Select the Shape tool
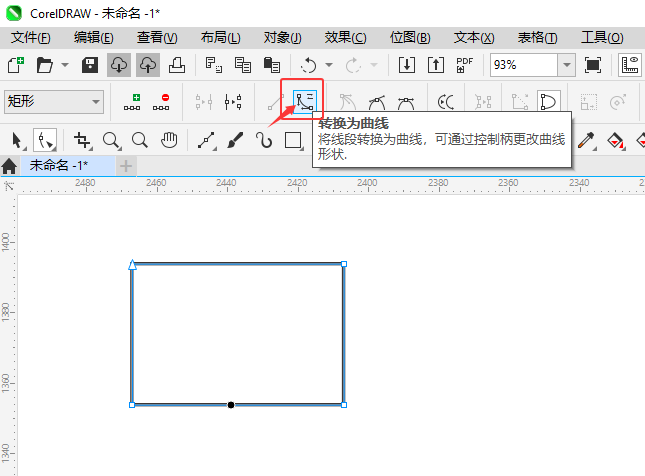The height and width of the screenshot is (476, 645). [x=45, y=140]
